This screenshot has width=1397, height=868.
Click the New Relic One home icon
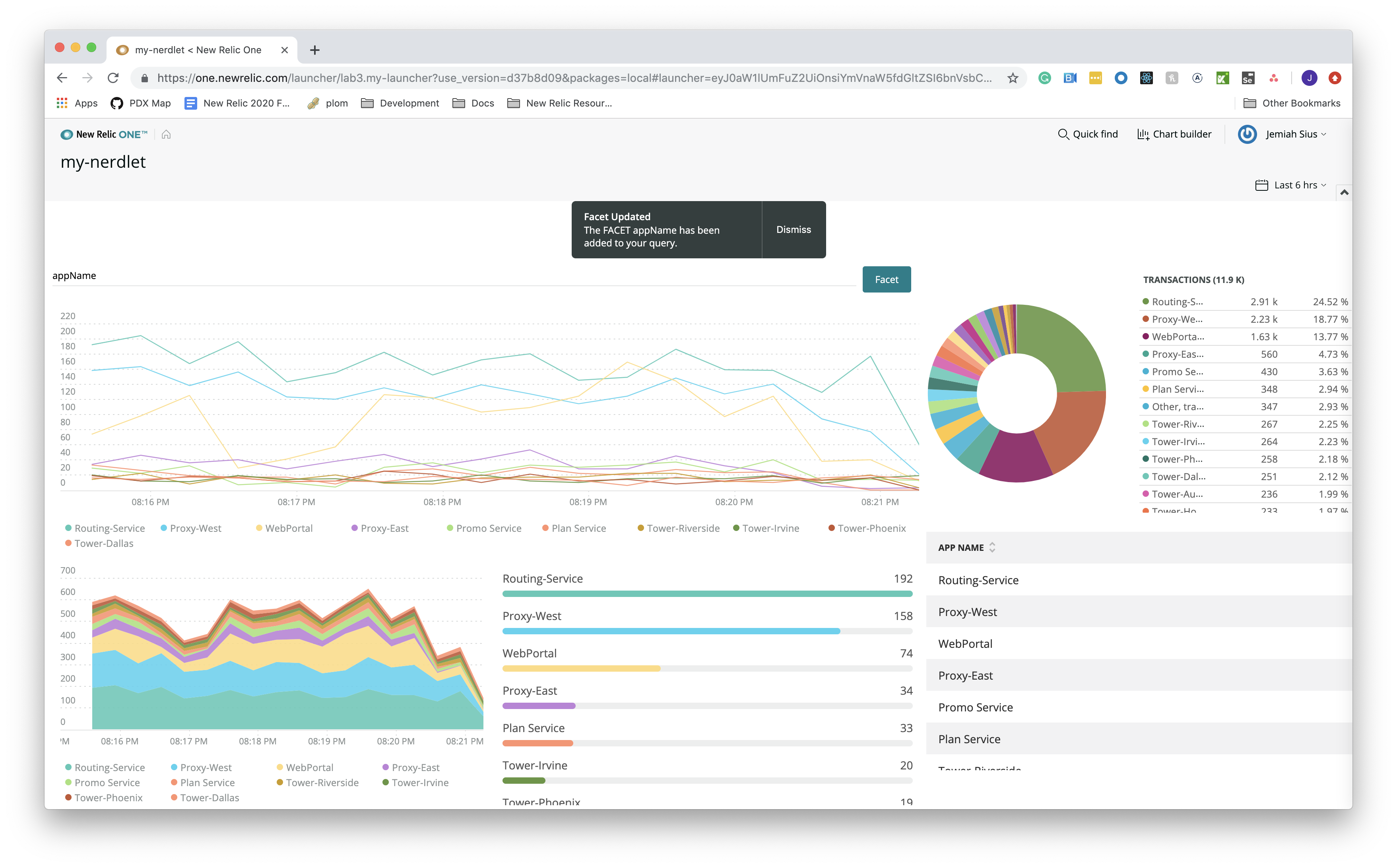point(166,134)
